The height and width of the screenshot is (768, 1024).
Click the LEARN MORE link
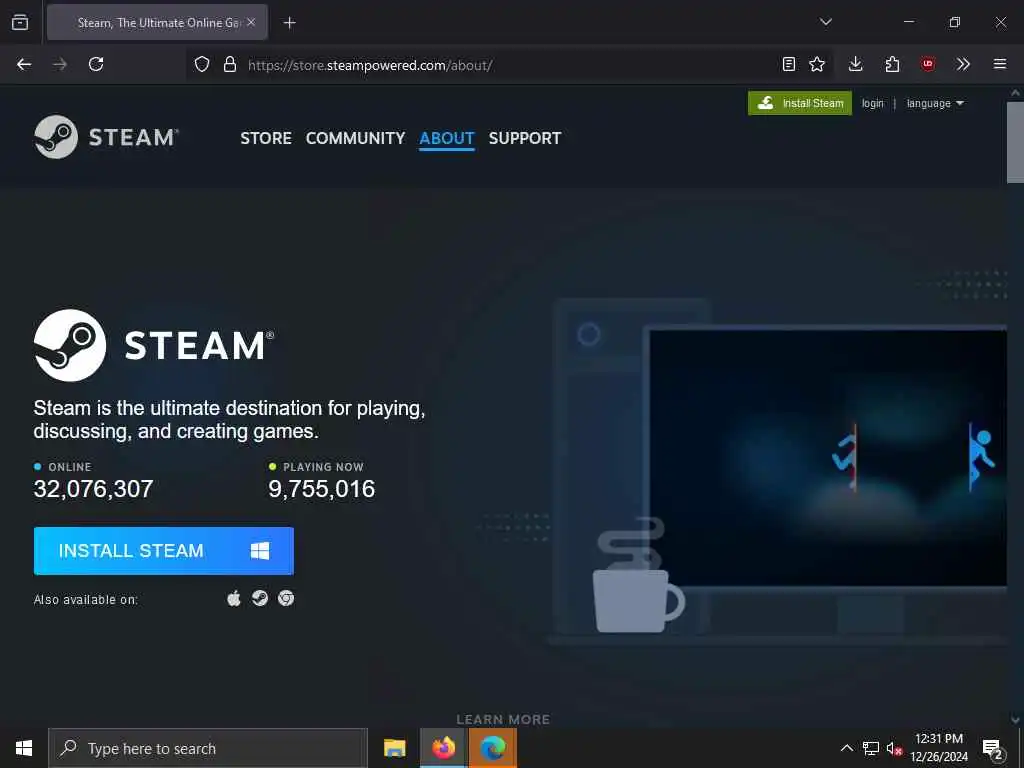coord(503,720)
